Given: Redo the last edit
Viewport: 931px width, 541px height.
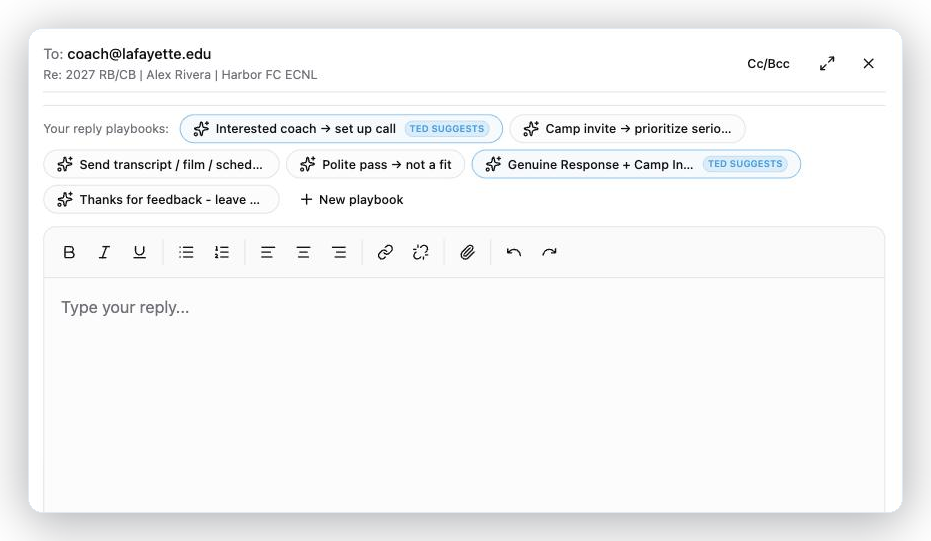Looking at the screenshot, I should coord(549,252).
